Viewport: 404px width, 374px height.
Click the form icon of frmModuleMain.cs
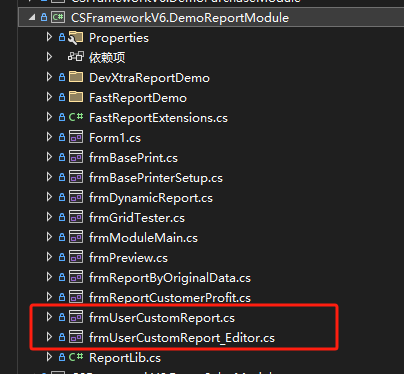pos(76,237)
